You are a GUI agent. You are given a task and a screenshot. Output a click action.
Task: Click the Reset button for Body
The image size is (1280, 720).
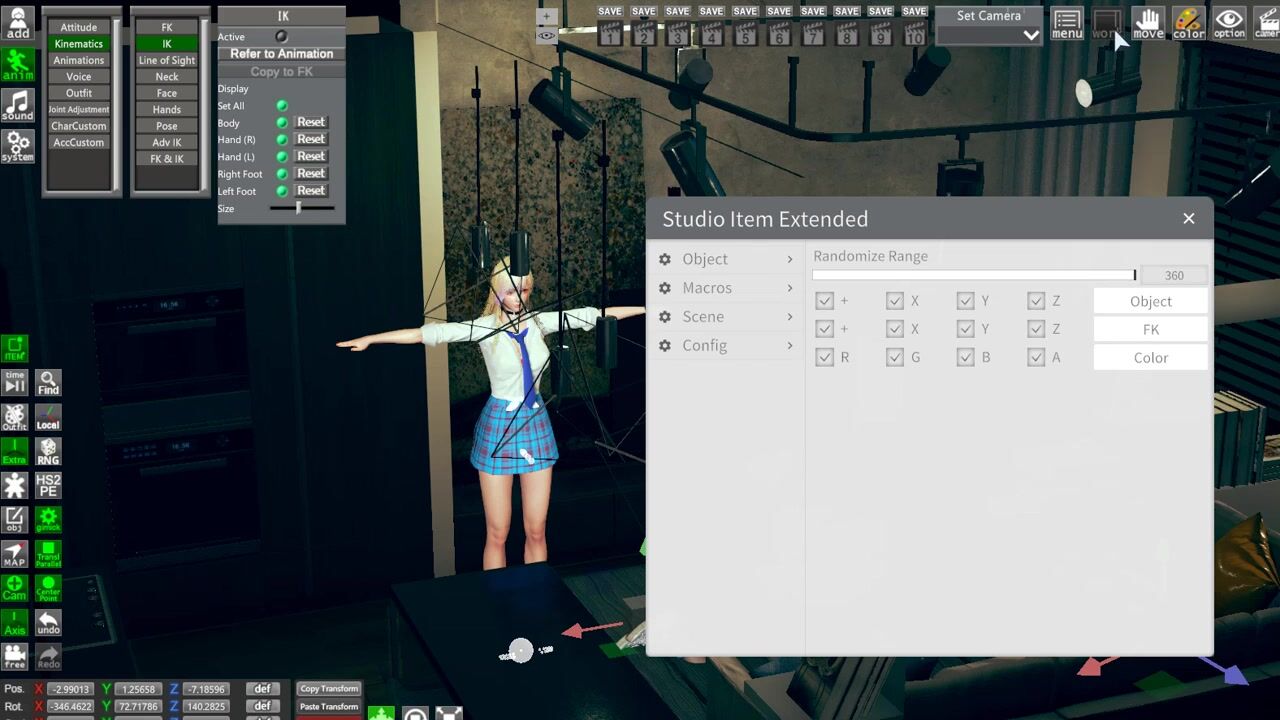[x=310, y=122]
